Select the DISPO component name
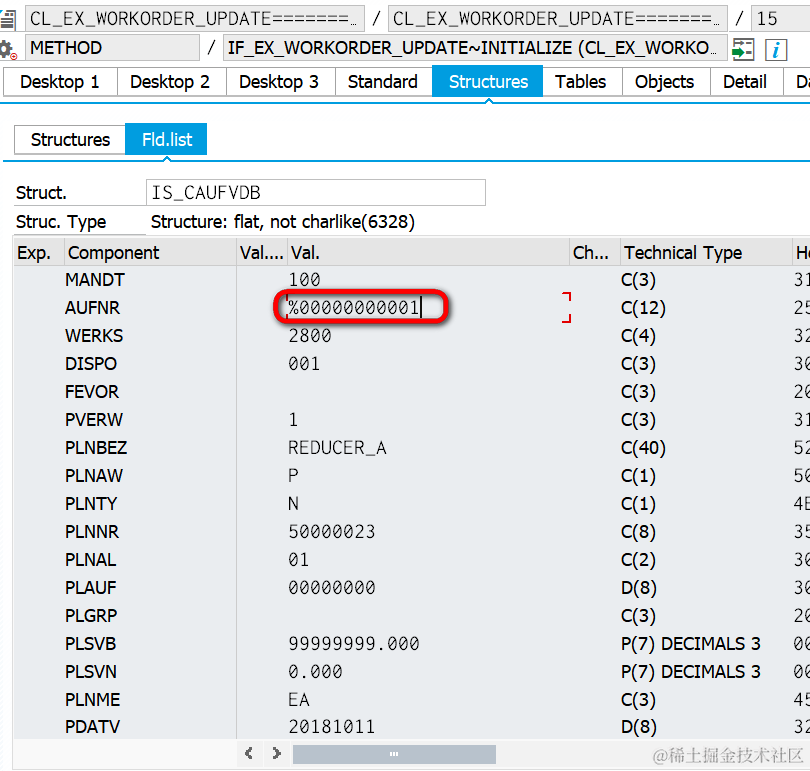The width and height of the screenshot is (810, 771). pyautogui.click(x=91, y=364)
